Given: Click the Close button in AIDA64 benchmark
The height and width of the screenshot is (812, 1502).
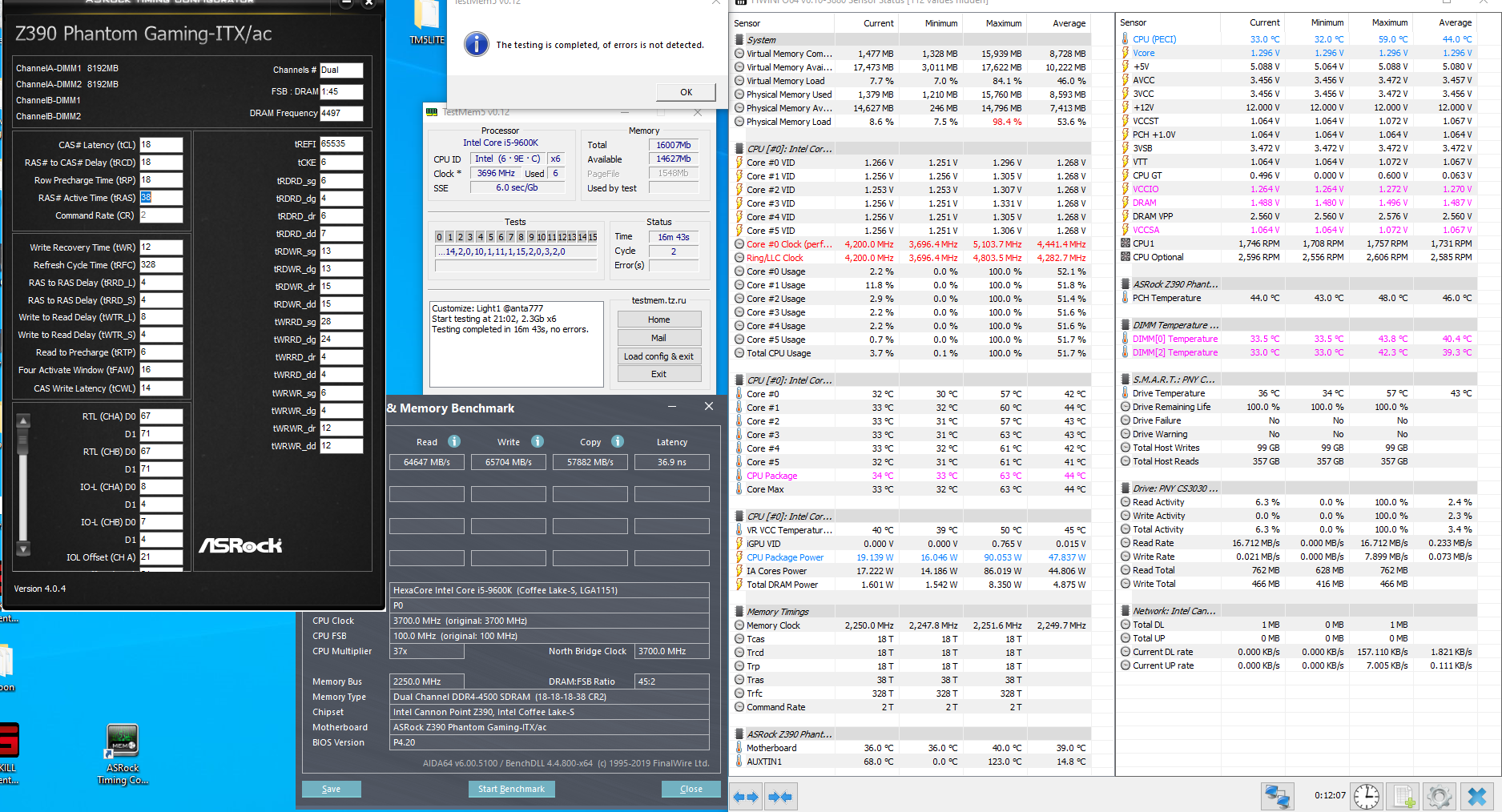Looking at the screenshot, I should (x=691, y=789).
